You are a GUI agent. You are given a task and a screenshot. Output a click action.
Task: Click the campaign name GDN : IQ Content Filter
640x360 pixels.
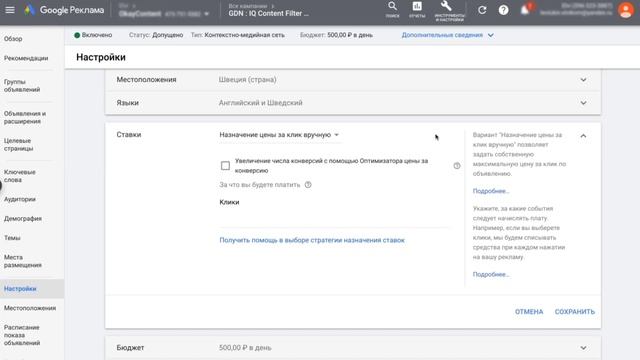(x=269, y=13)
